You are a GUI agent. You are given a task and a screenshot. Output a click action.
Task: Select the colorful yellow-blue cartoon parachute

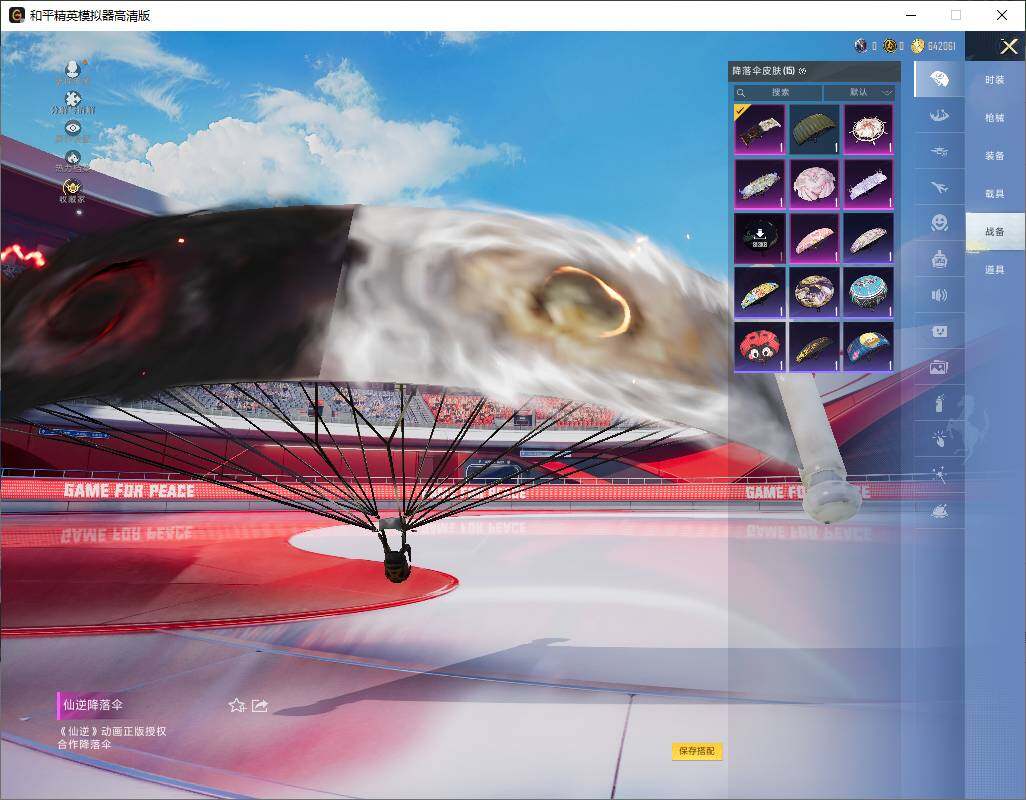click(759, 292)
